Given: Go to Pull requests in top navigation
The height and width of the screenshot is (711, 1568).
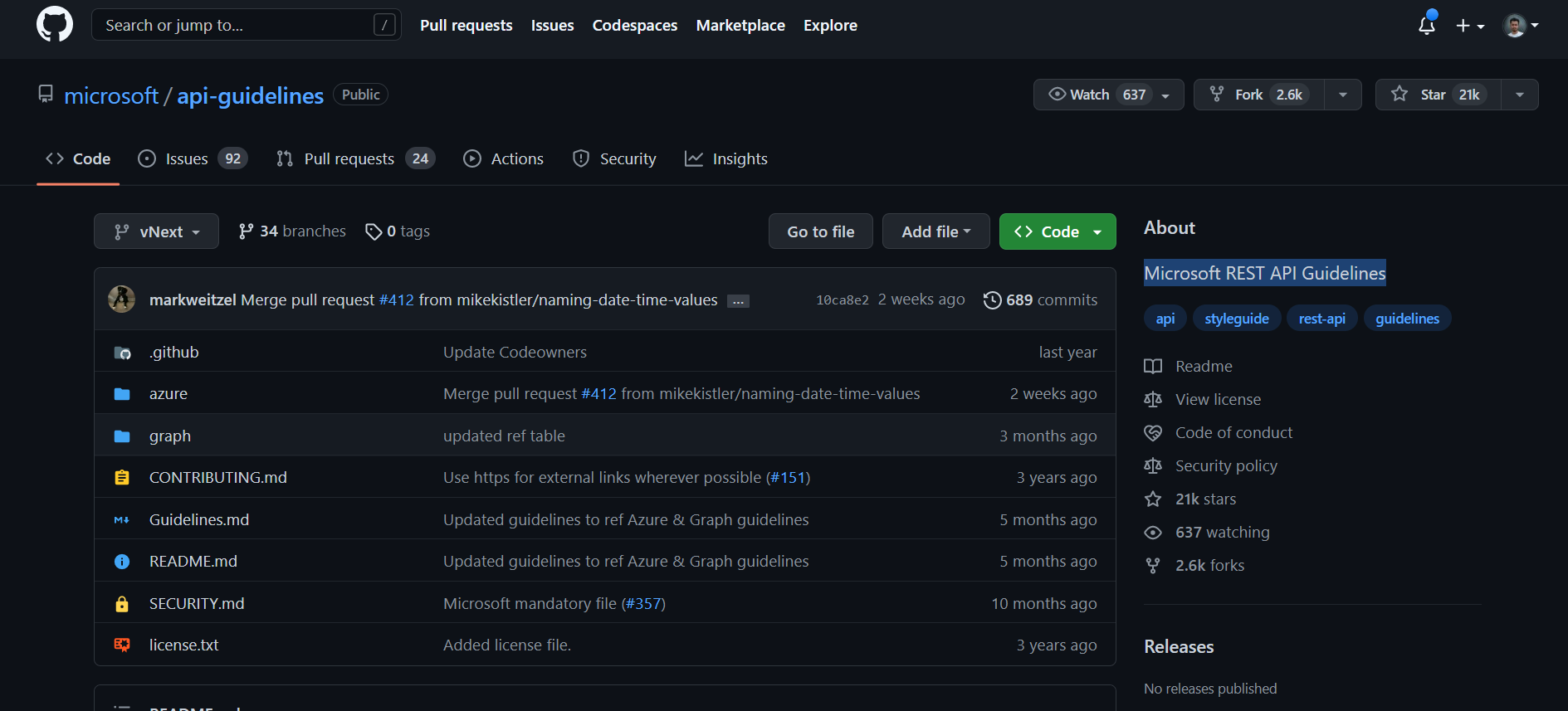Looking at the screenshot, I should point(466,26).
